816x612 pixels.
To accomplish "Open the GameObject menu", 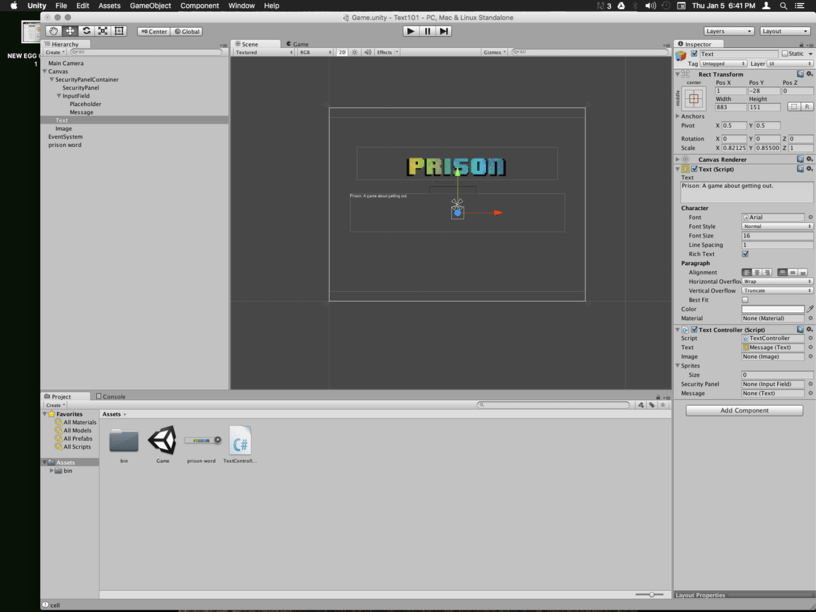I will click(x=150, y=6).
